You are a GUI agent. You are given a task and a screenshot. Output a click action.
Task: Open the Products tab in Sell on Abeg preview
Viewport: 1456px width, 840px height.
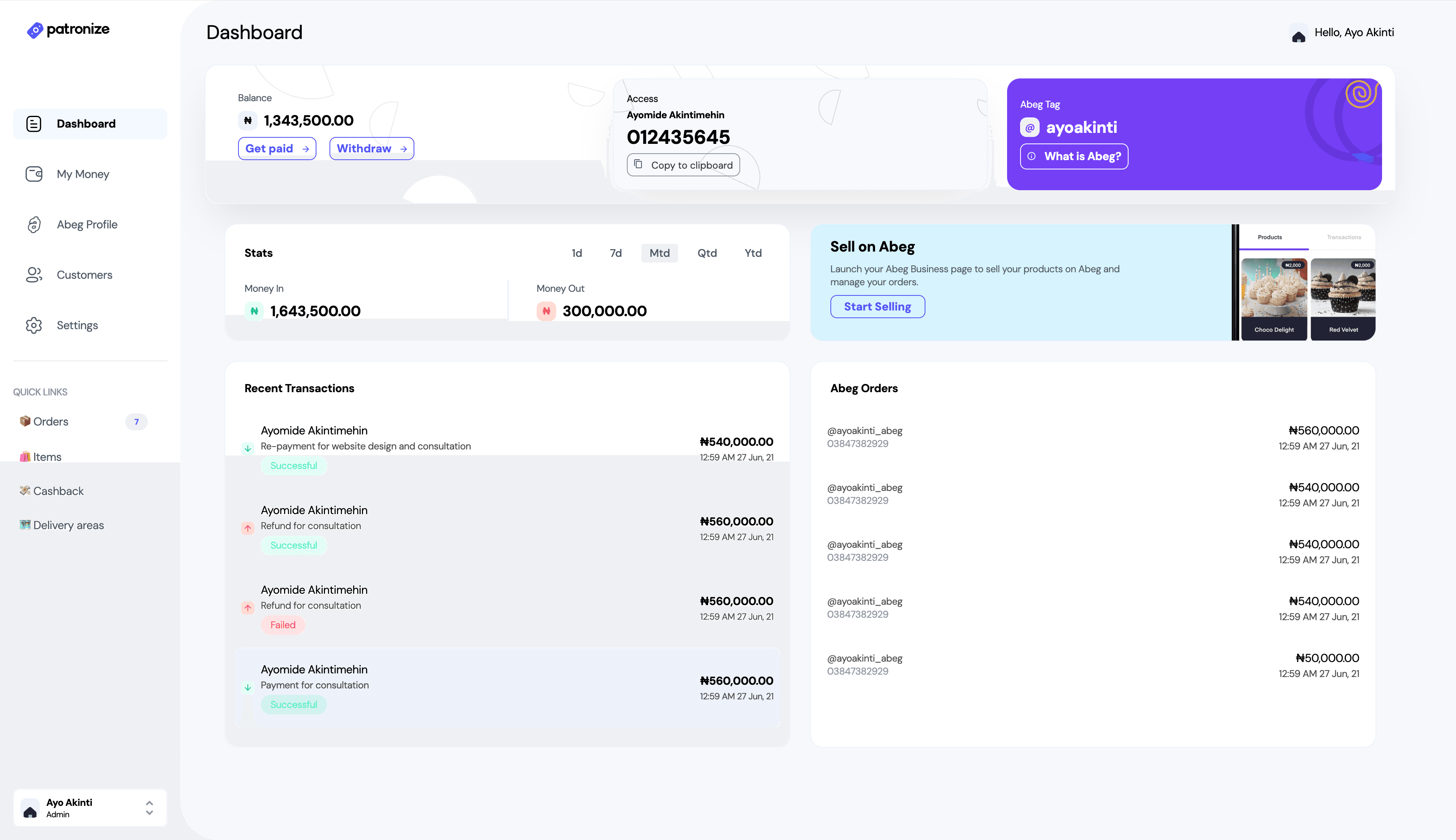coord(1269,237)
